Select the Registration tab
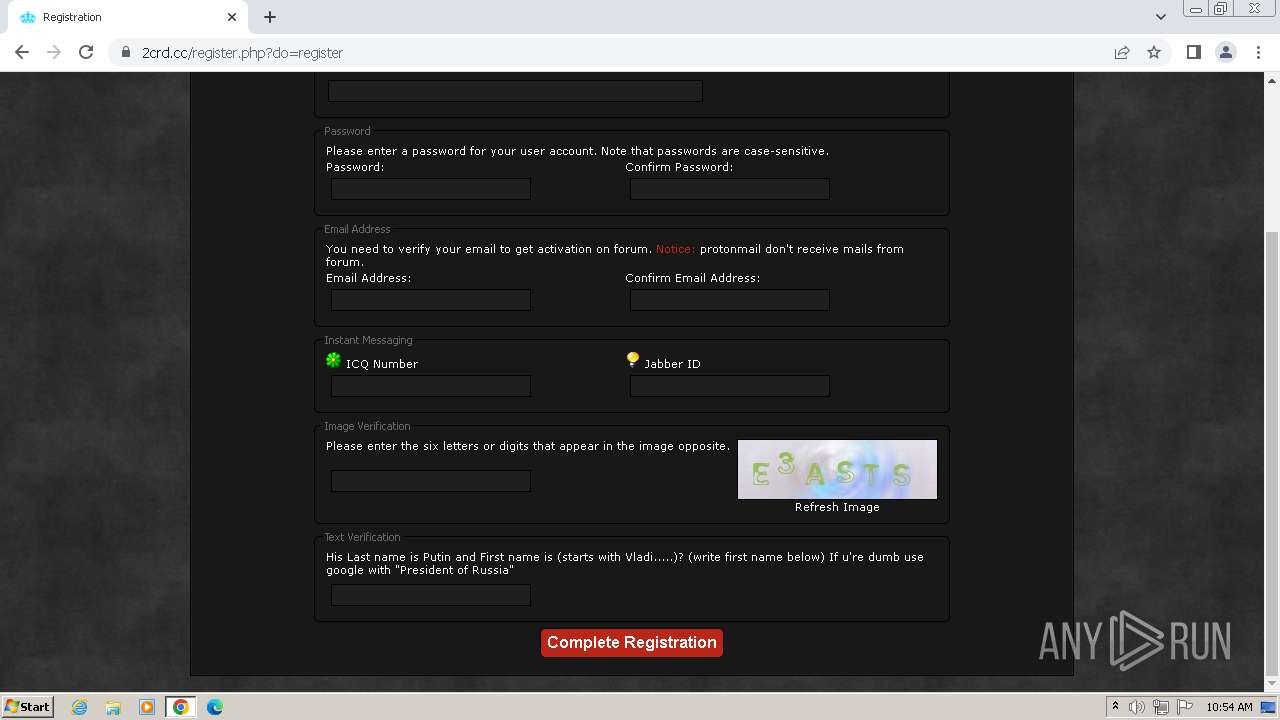The image size is (1280, 720). [128, 17]
